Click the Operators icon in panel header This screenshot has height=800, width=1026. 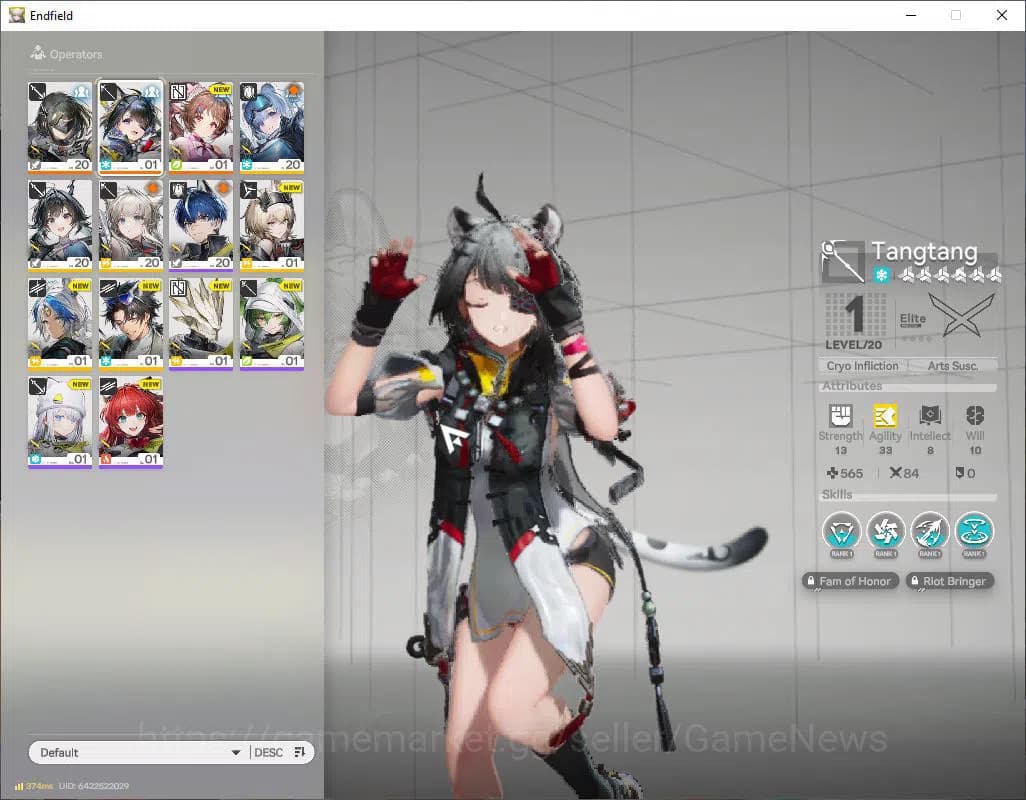click(37, 53)
